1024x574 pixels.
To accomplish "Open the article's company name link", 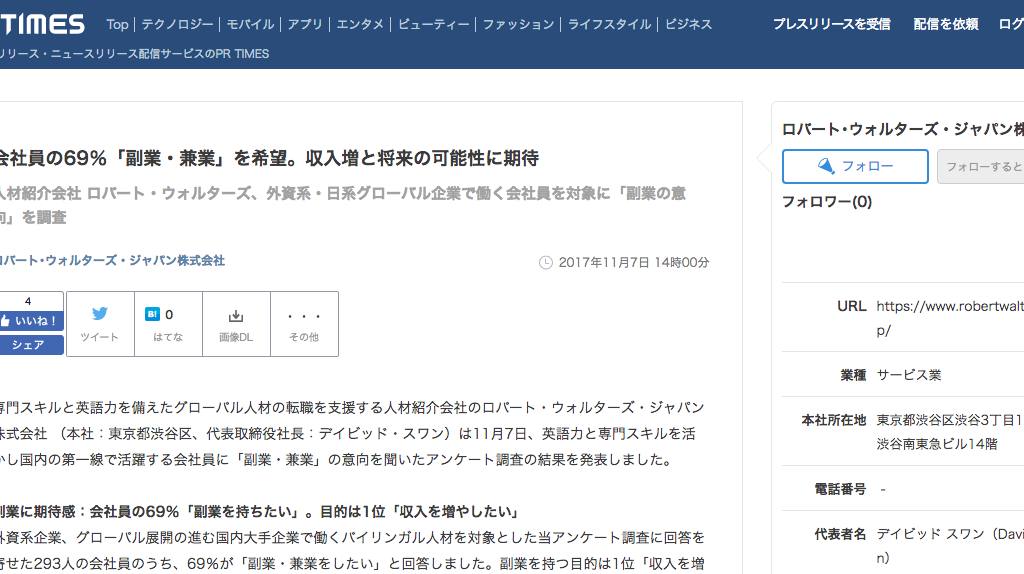I will tap(112, 261).
